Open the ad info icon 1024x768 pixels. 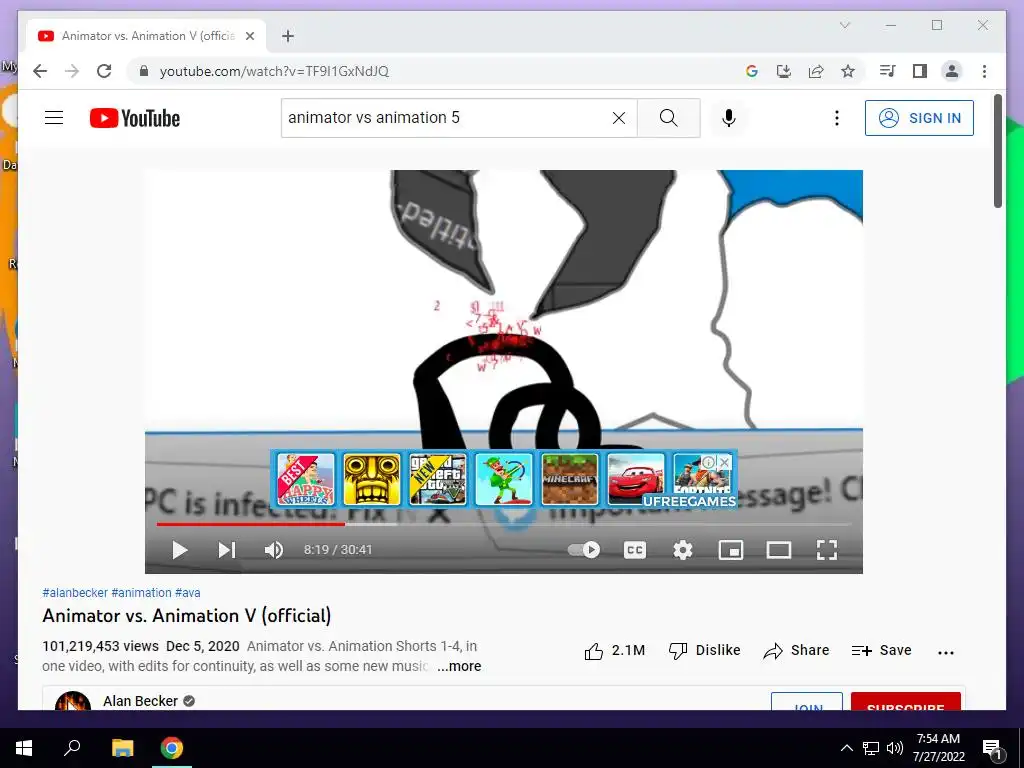[709, 462]
